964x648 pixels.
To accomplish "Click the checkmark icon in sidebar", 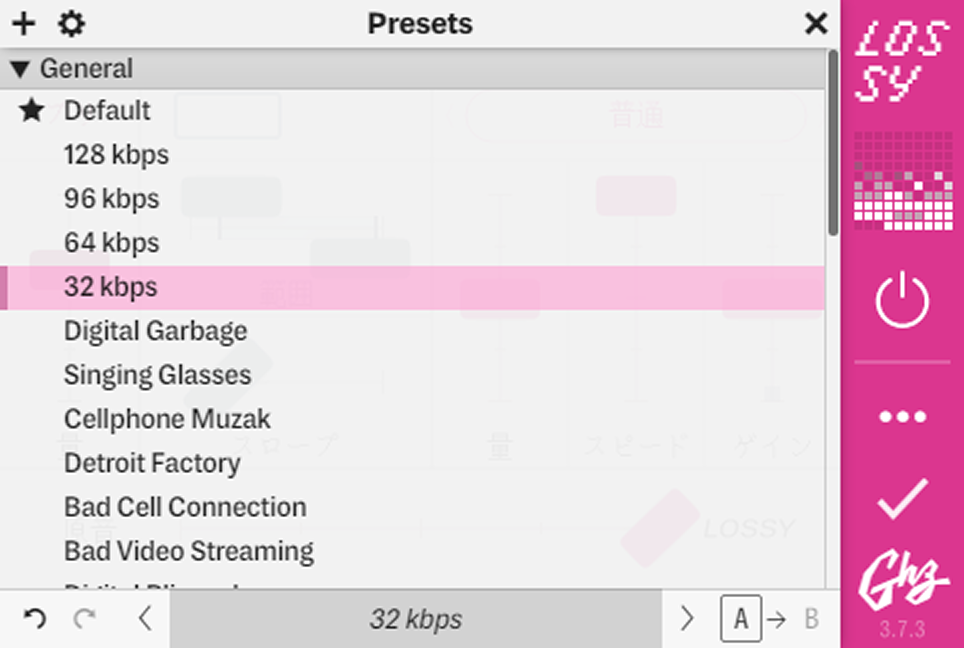I will (902, 499).
